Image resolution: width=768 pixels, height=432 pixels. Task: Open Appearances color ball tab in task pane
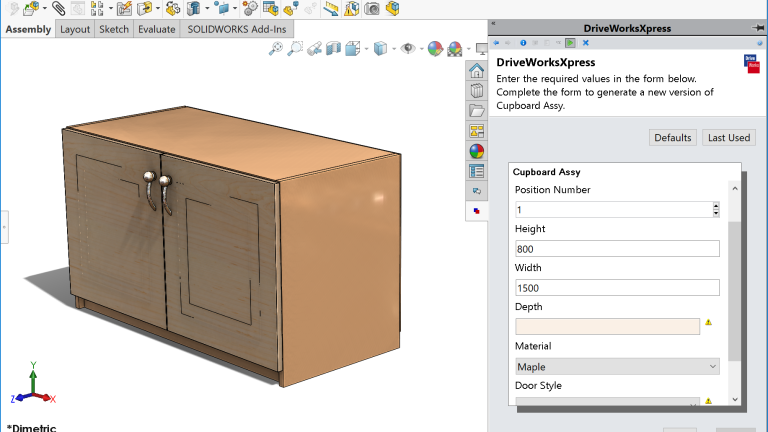(x=477, y=151)
